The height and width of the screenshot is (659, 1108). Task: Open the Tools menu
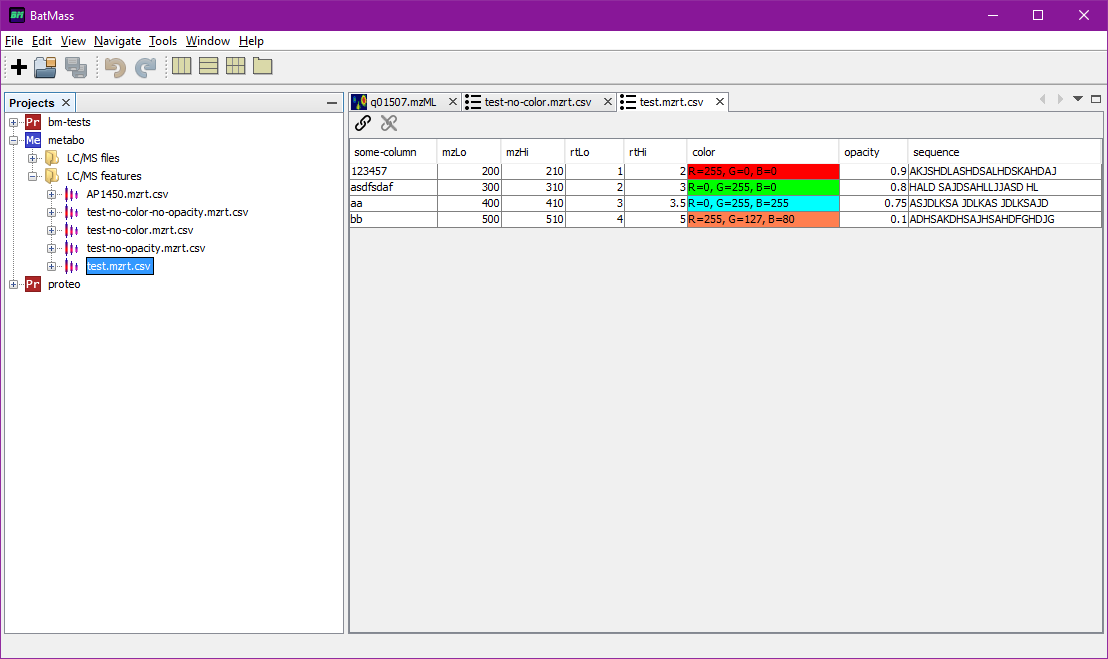pos(163,41)
